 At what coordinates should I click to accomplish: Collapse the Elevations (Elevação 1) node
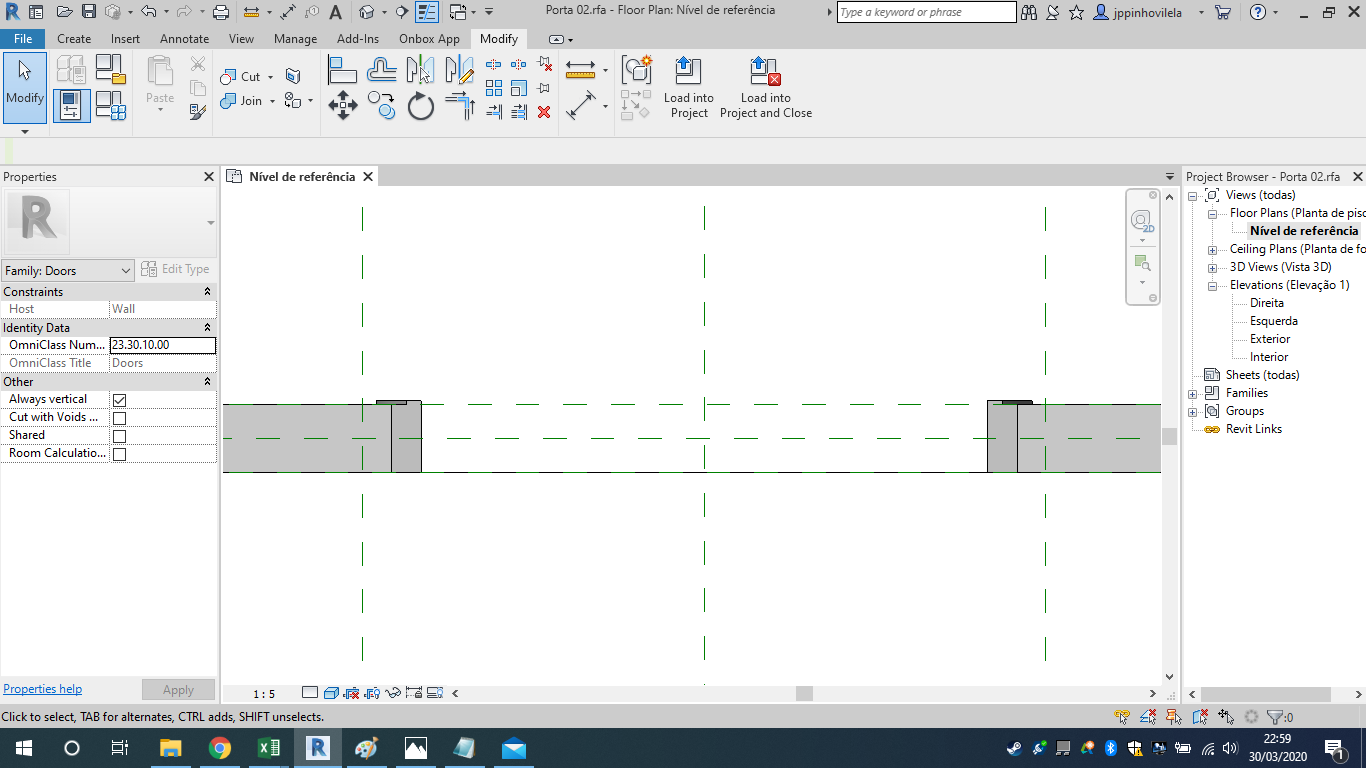click(x=1211, y=284)
